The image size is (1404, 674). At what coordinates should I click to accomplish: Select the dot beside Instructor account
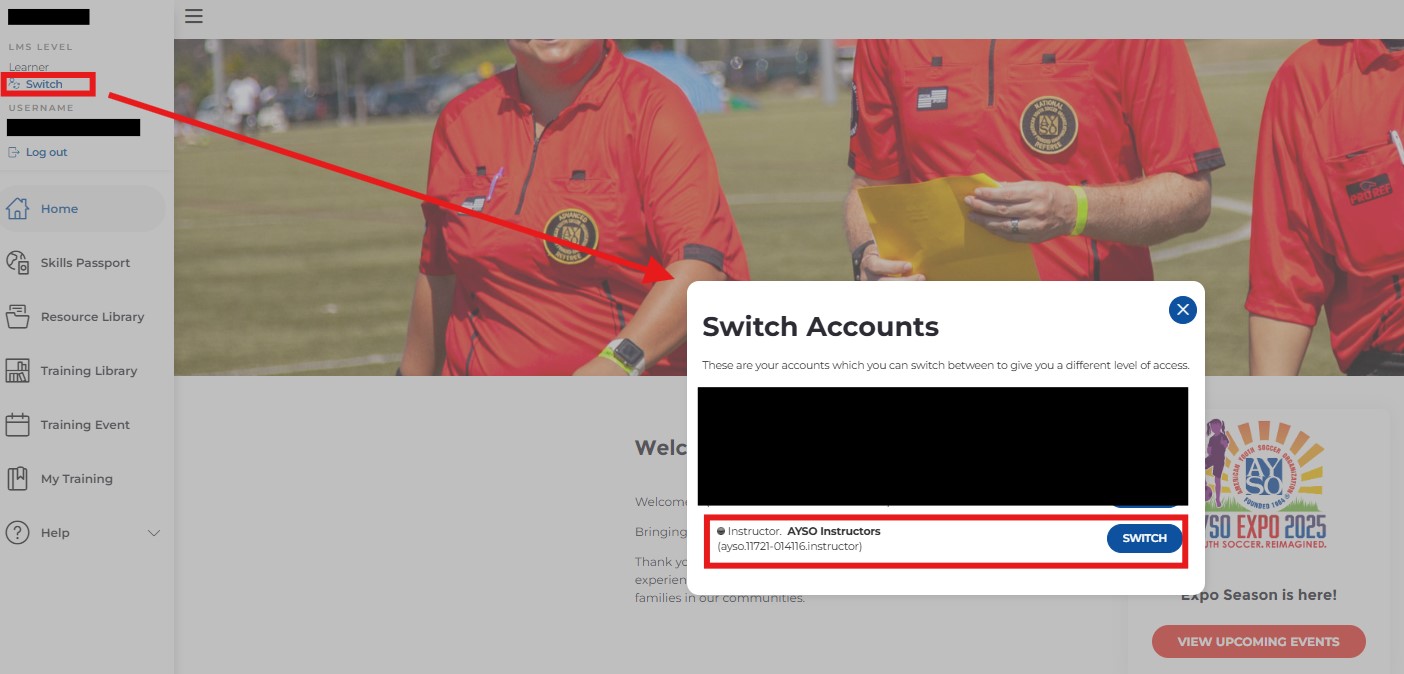[721, 531]
